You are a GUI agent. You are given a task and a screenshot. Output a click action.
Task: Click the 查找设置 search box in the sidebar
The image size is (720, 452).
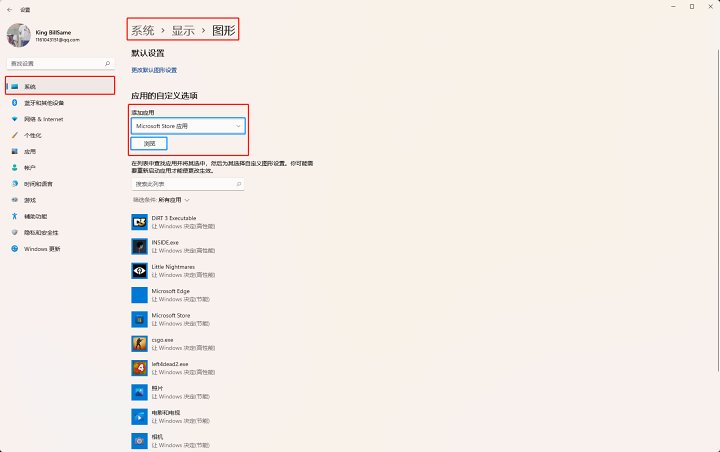[60, 63]
